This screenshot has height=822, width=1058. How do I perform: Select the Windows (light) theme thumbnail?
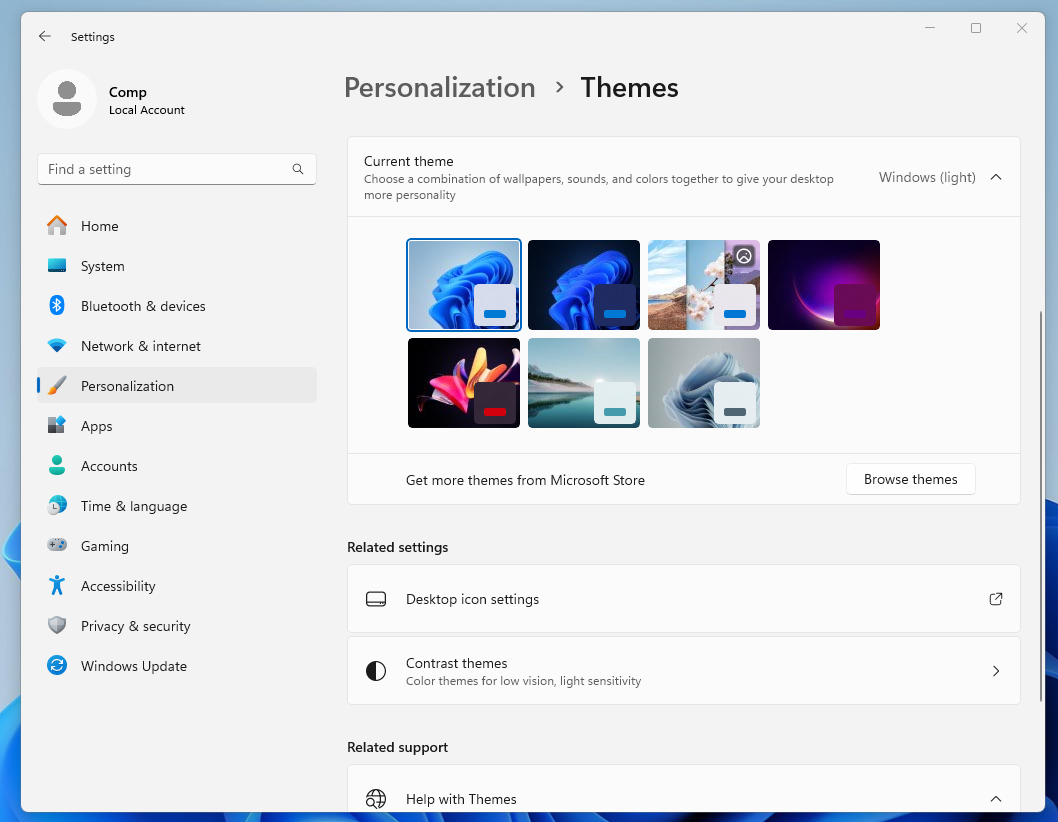coord(464,285)
